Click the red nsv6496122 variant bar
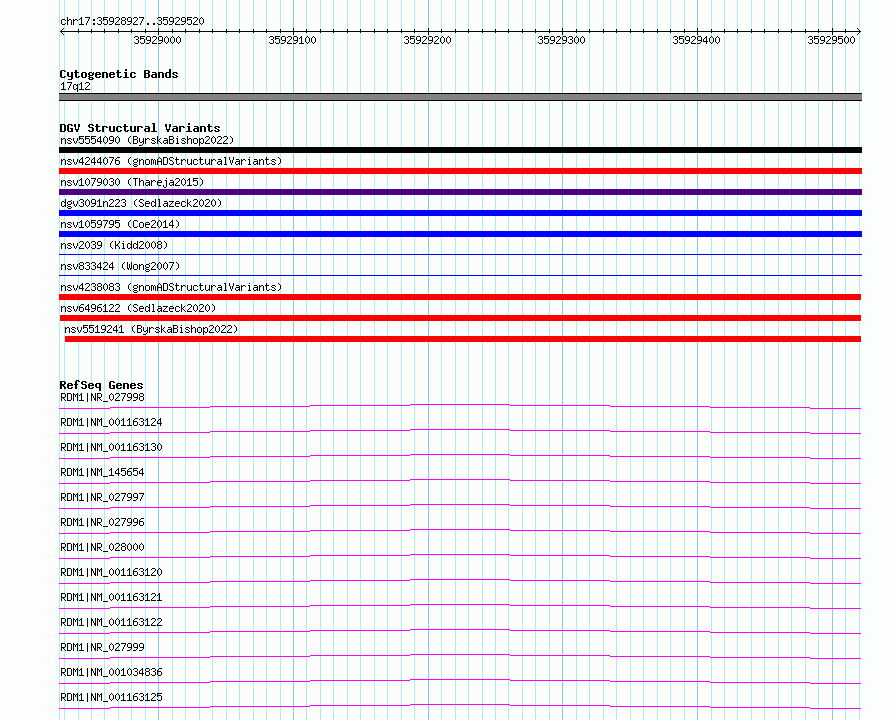 [x=460, y=318]
